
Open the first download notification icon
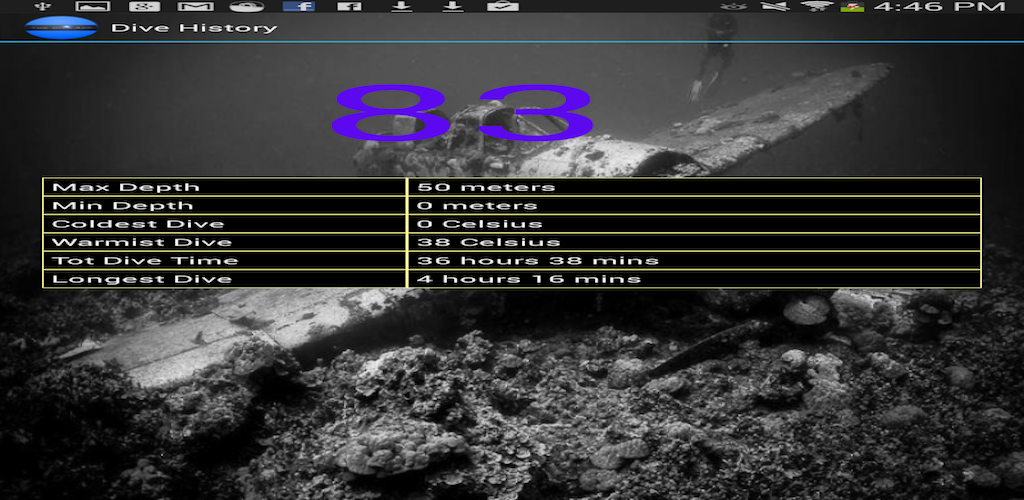coord(400,6)
